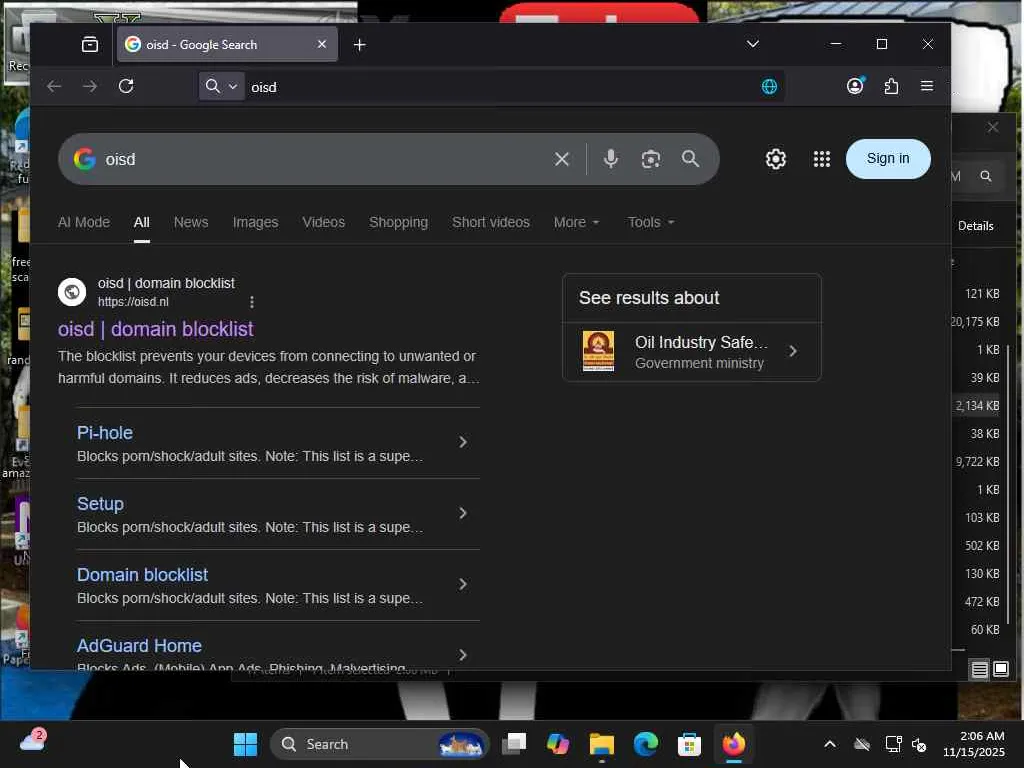Open the Firefox account icon

(856, 86)
